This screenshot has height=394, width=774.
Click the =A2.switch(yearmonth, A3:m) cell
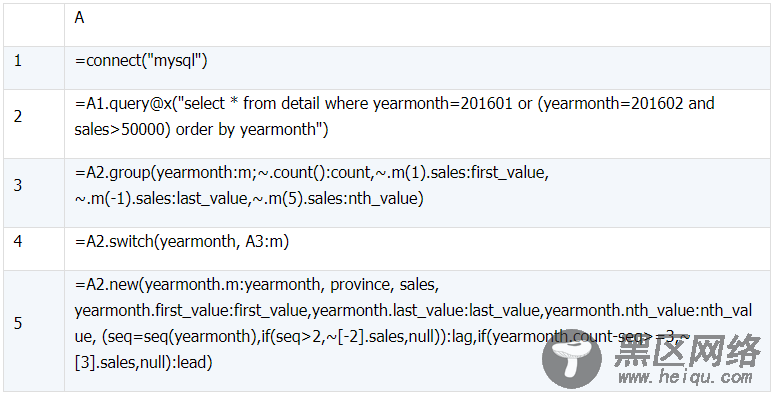pyautogui.click(x=418, y=248)
